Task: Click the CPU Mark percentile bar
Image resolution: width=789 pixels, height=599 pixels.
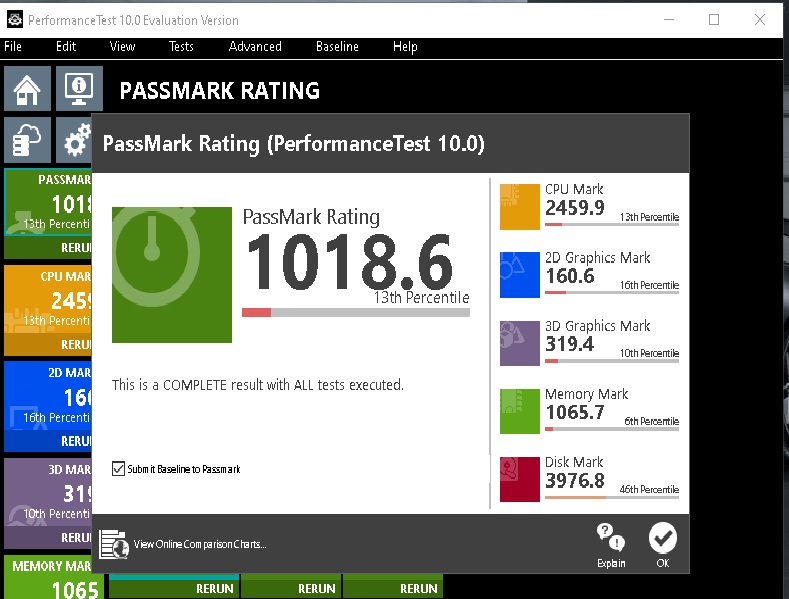Action: click(x=612, y=224)
